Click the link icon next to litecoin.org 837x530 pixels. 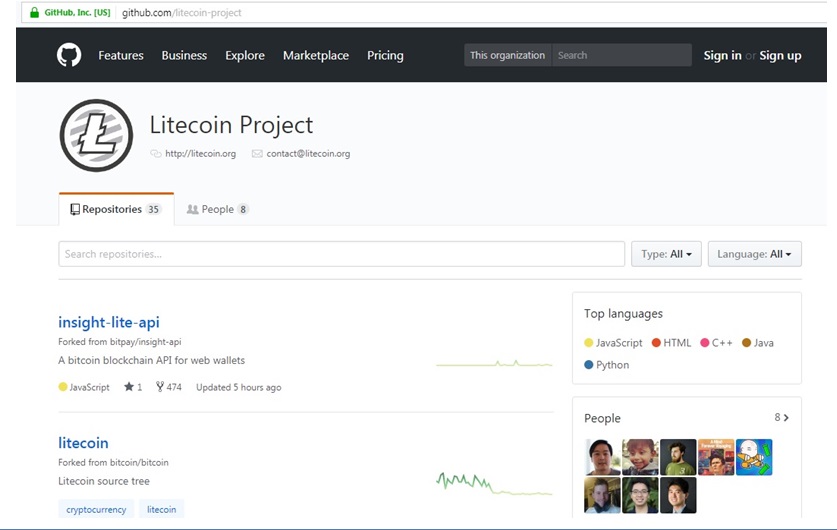pos(156,154)
